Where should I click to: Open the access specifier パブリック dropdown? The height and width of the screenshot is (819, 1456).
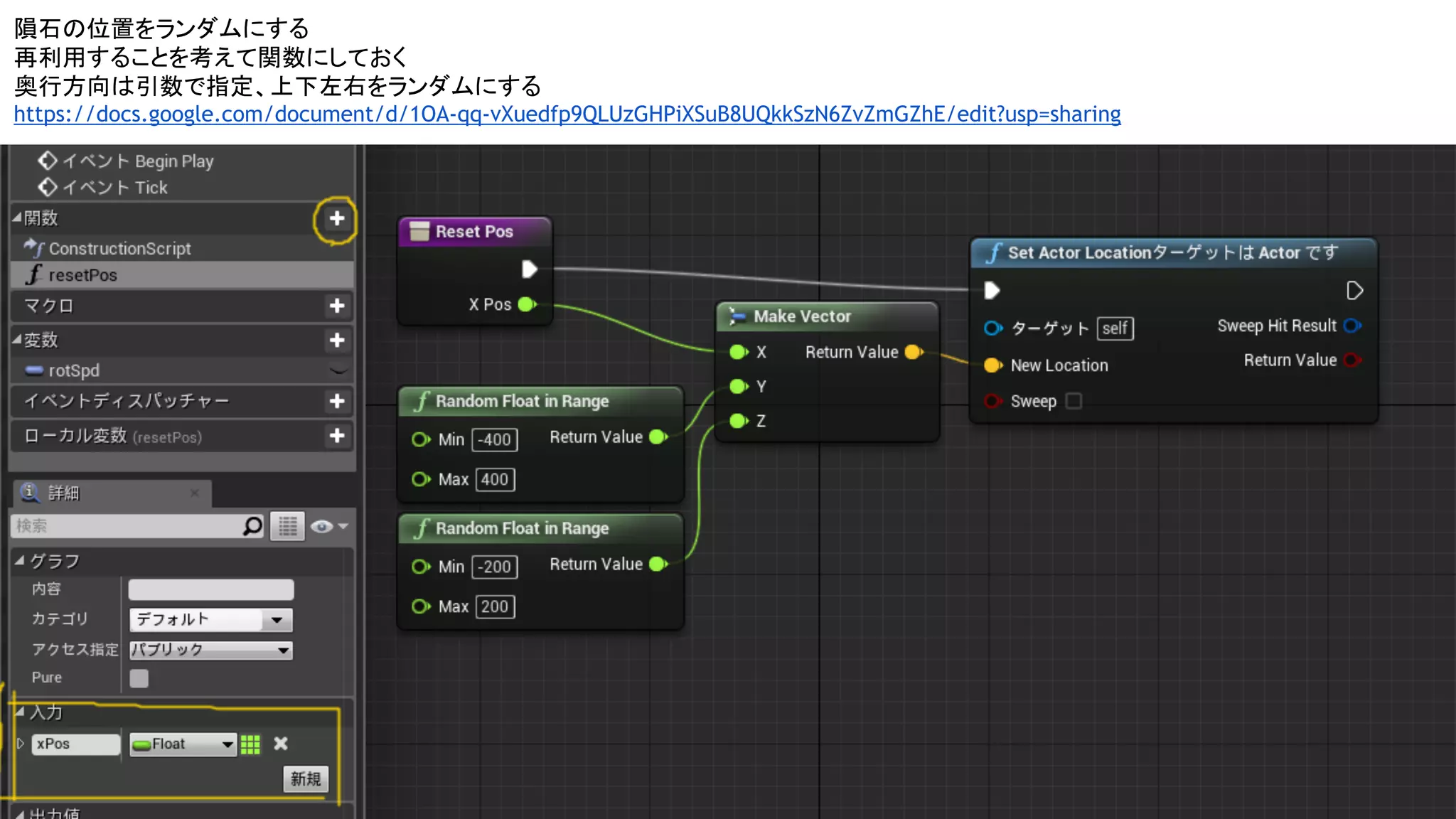tap(210, 650)
